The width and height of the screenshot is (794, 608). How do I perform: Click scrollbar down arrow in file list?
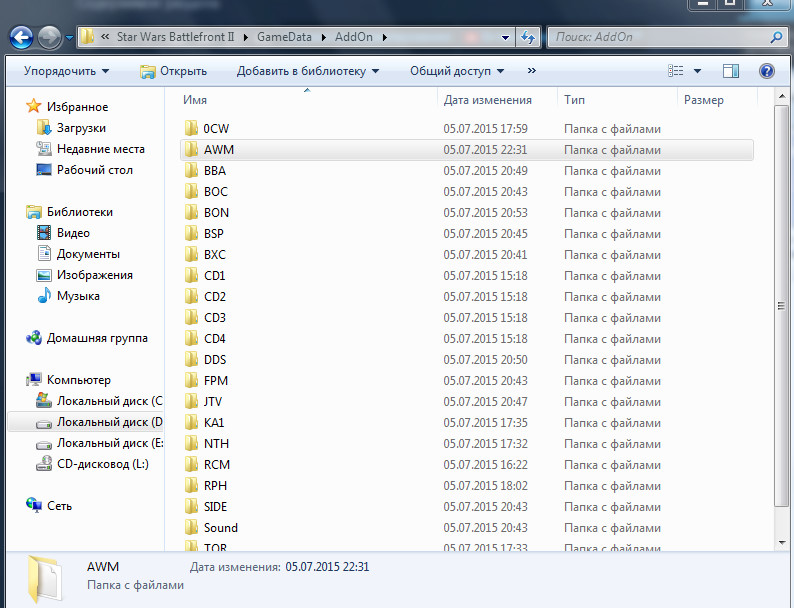[781, 543]
